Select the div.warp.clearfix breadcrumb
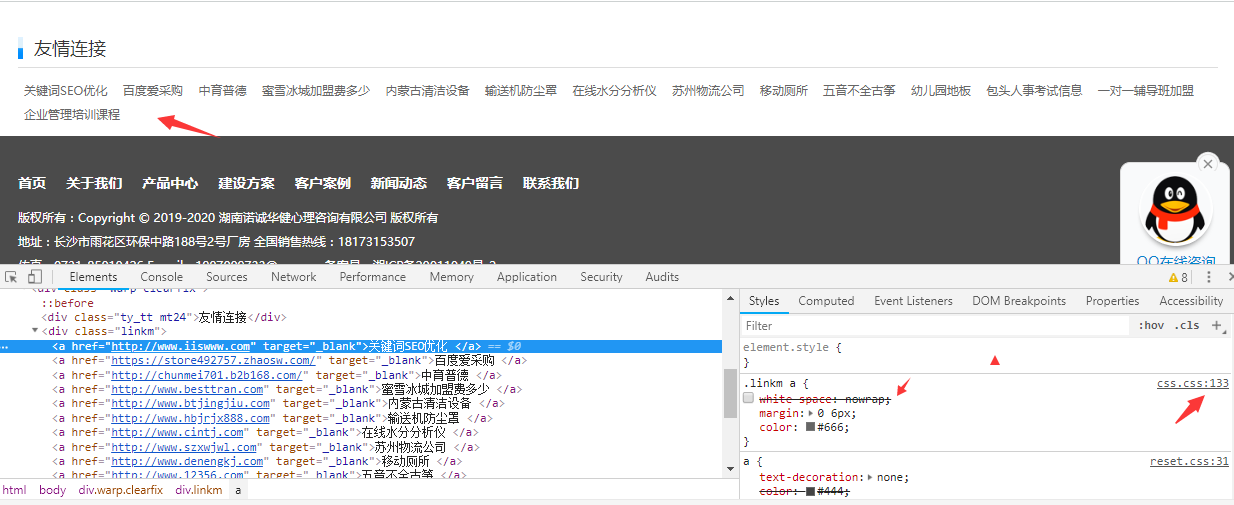This screenshot has width=1234, height=505. click(x=121, y=490)
